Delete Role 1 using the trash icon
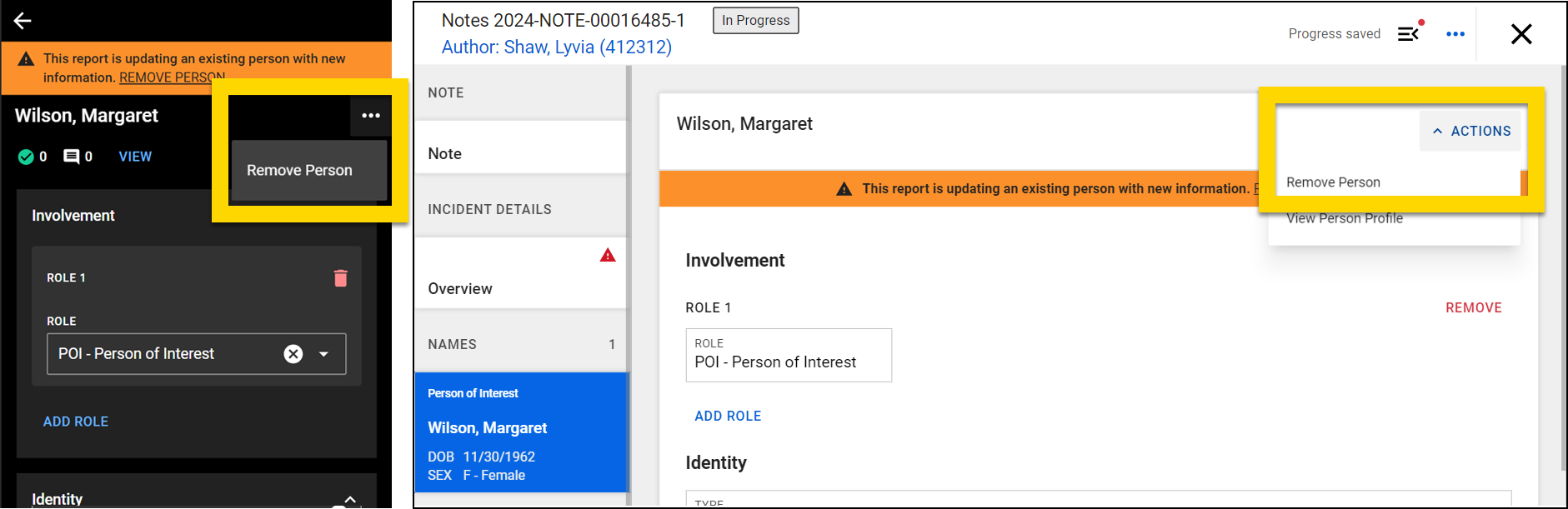1568x509 pixels. coord(340,278)
